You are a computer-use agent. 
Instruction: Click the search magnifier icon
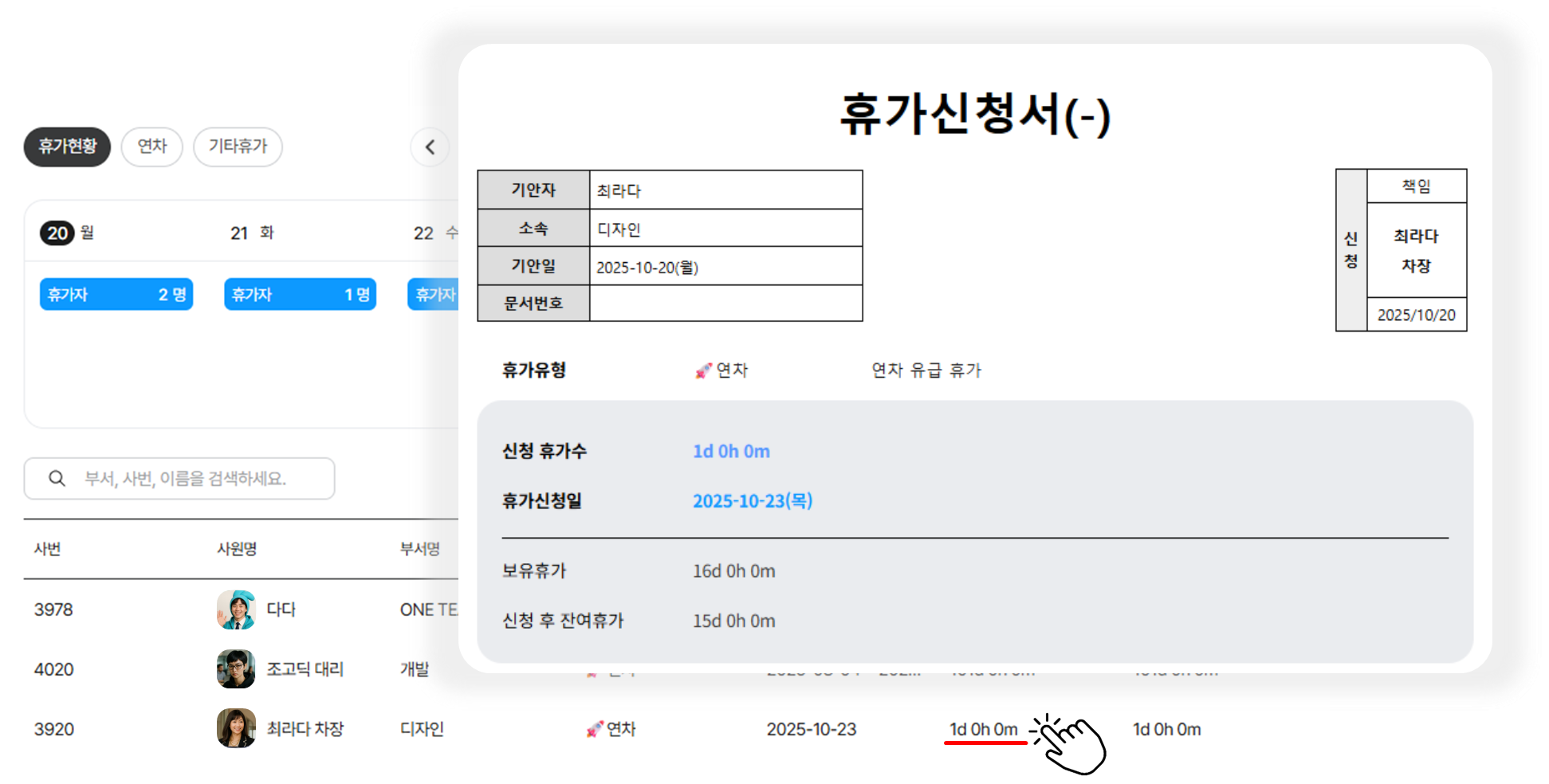(57, 478)
